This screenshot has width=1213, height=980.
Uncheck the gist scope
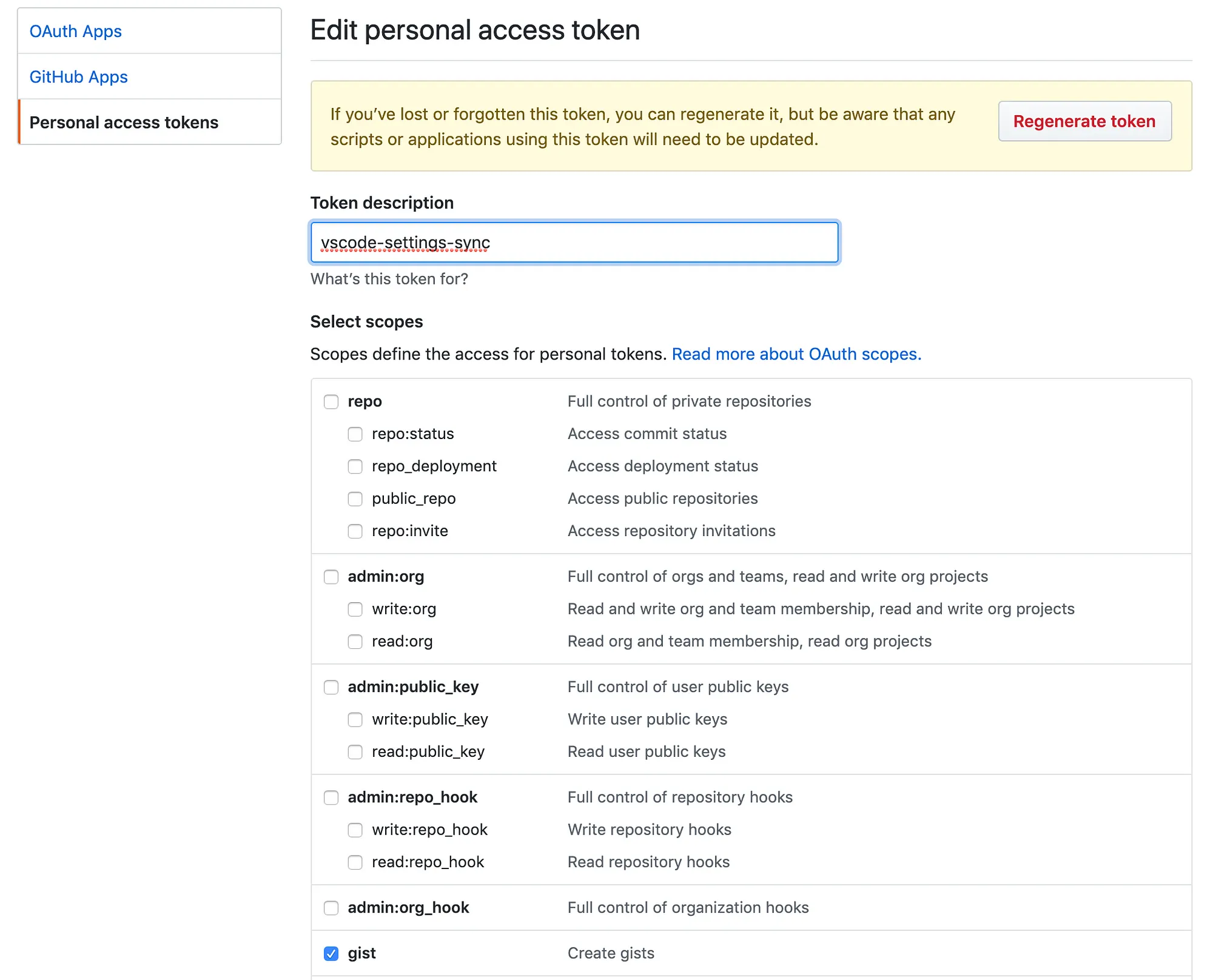click(331, 954)
